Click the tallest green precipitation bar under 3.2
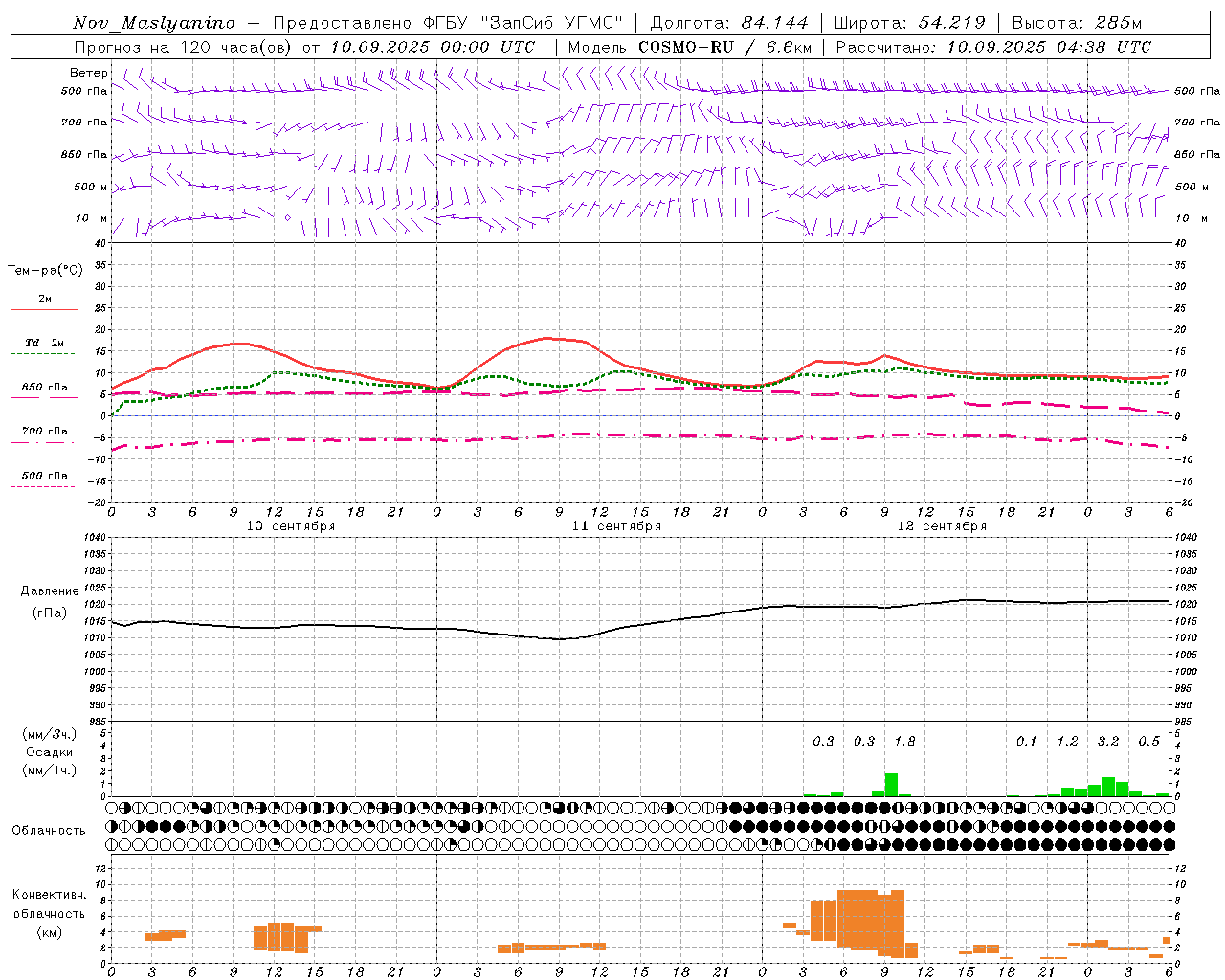 [x=1108, y=787]
